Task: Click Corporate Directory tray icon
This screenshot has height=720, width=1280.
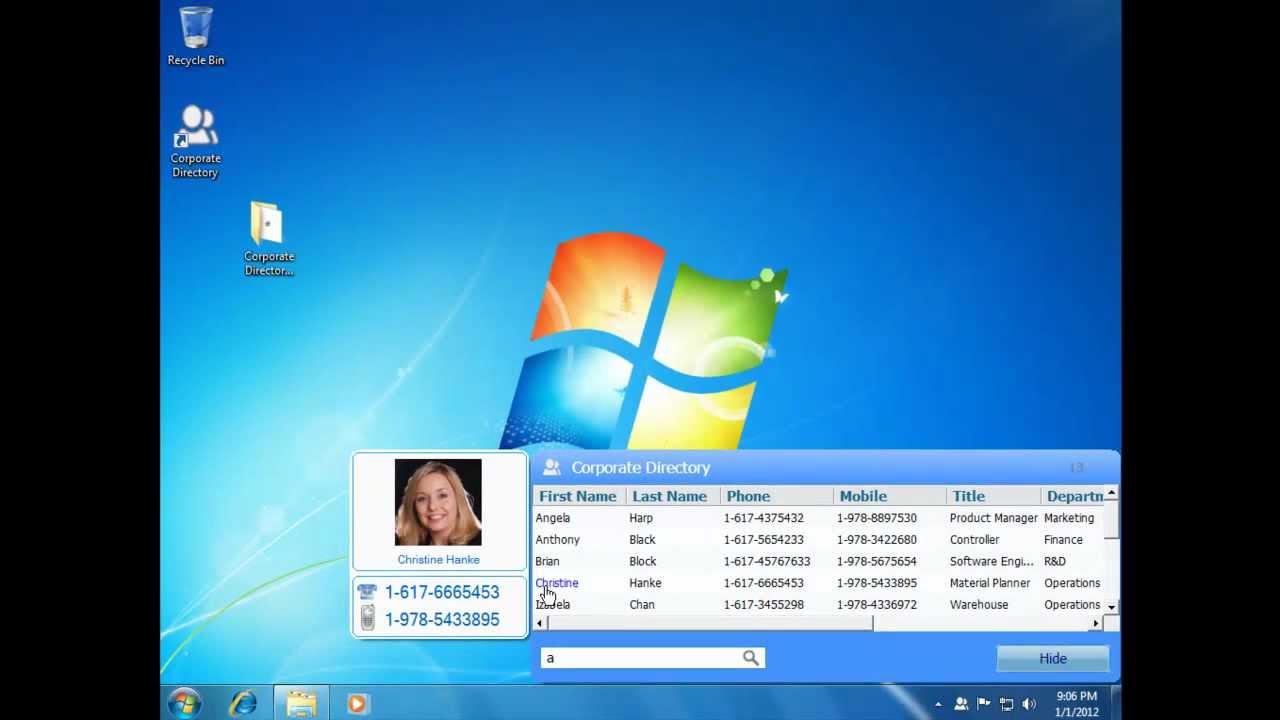Action: click(961, 704)
